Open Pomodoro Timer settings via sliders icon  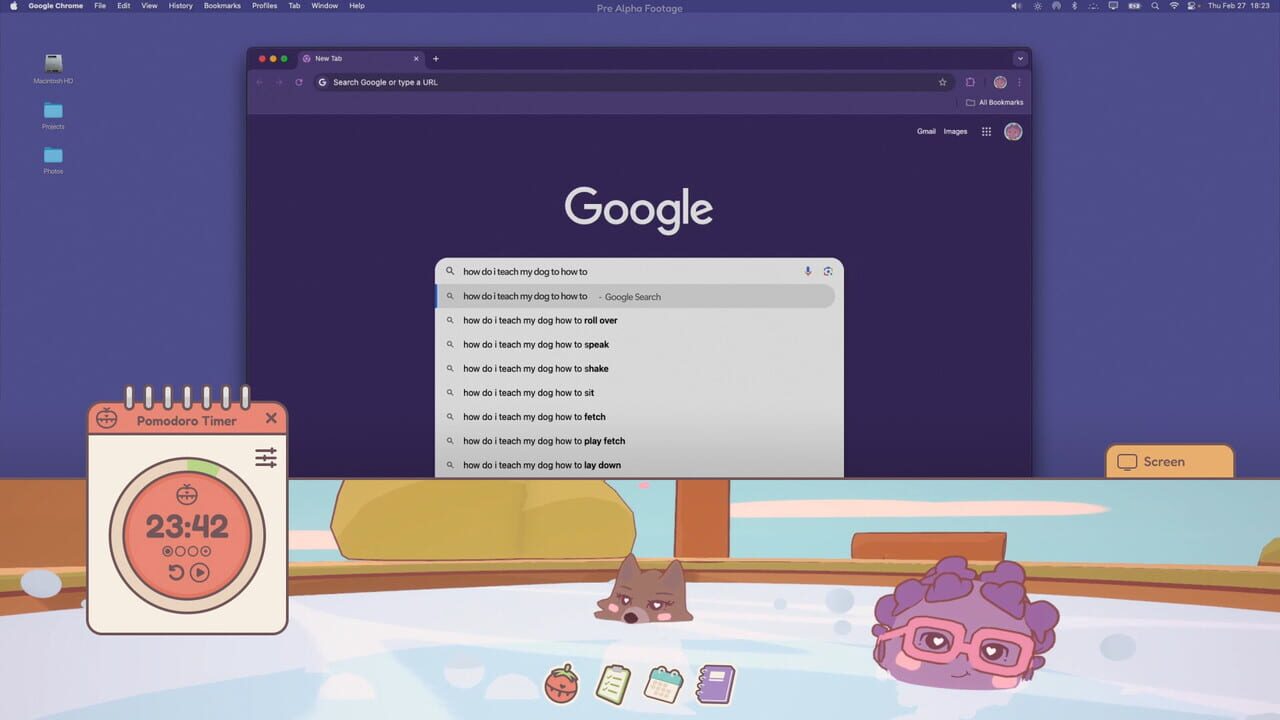point(265,457)
